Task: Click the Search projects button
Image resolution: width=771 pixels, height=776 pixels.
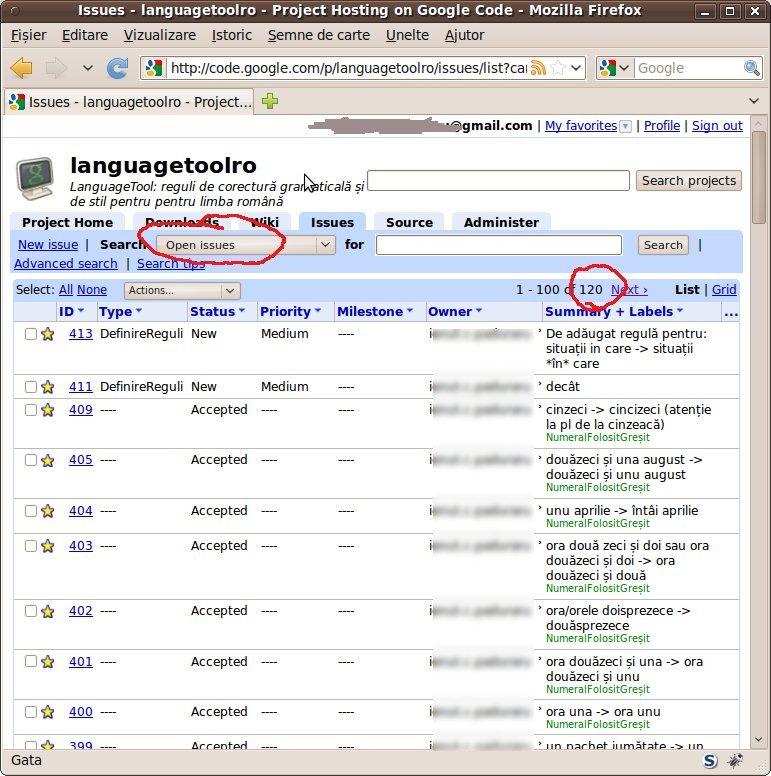Action: (x=689, y=181)
